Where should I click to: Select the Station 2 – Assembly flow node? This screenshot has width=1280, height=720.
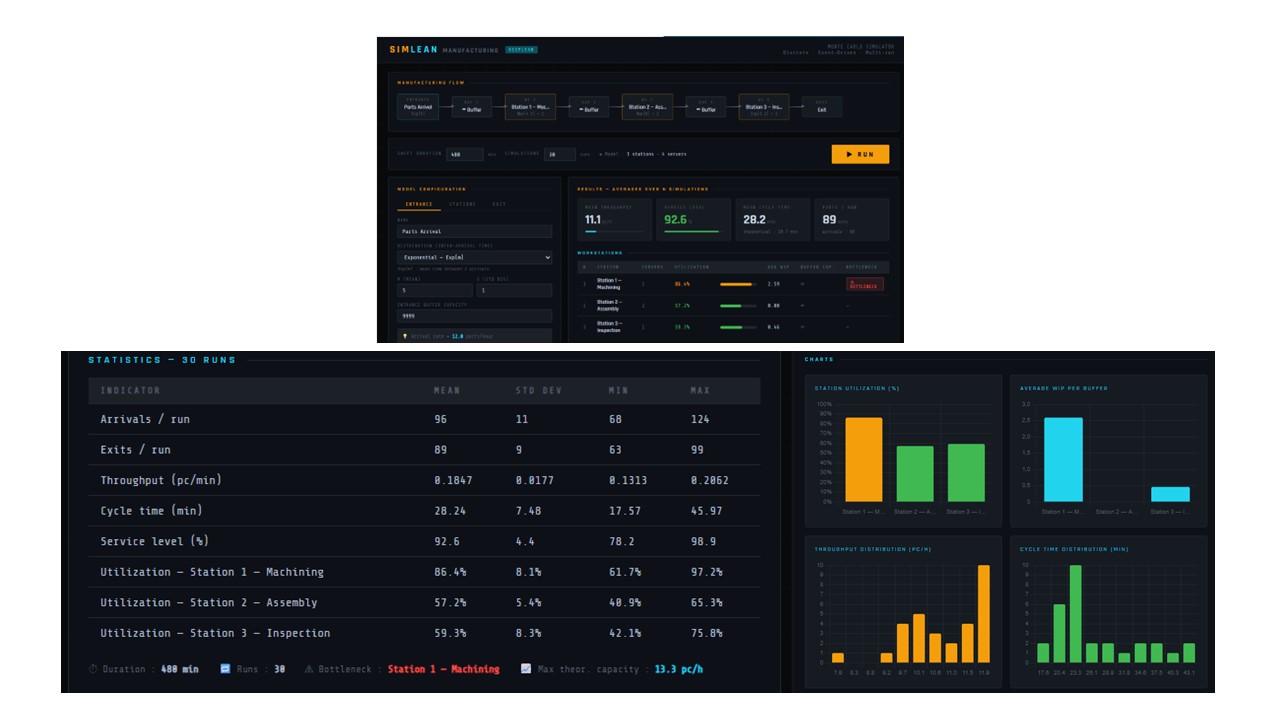click(649, 105)
